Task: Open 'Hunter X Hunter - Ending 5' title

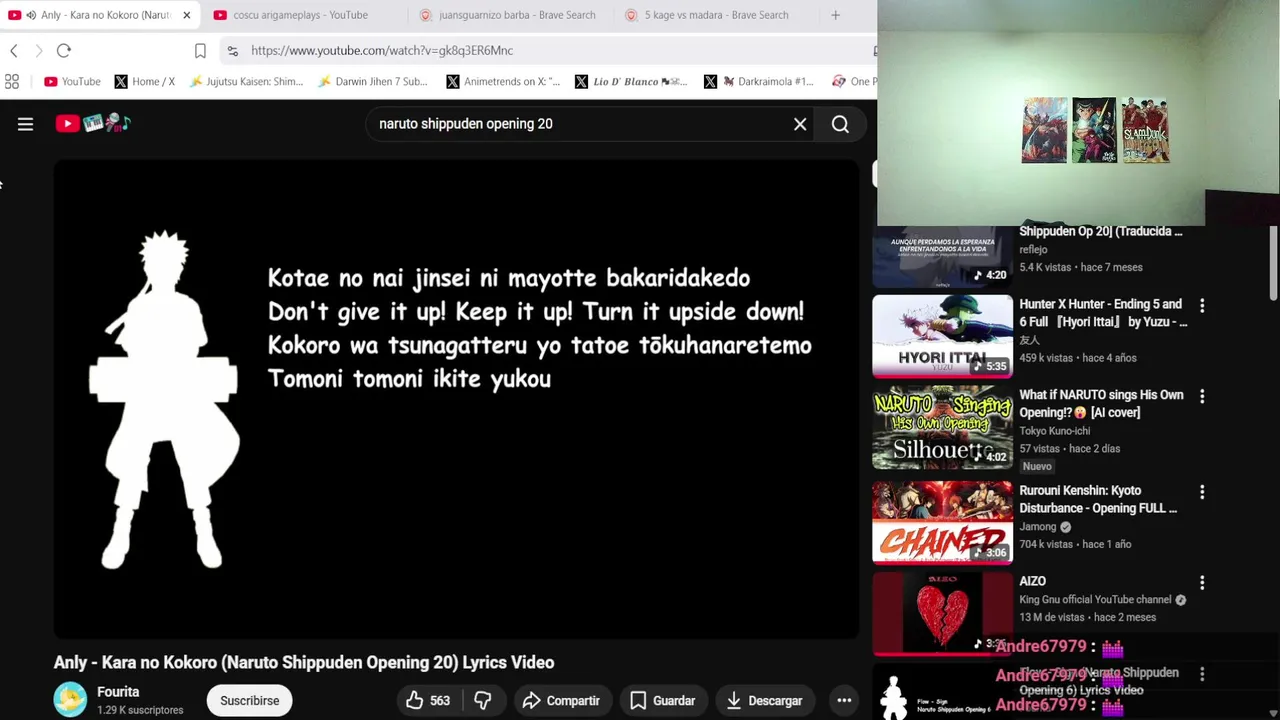Action: click(1103, 313)
